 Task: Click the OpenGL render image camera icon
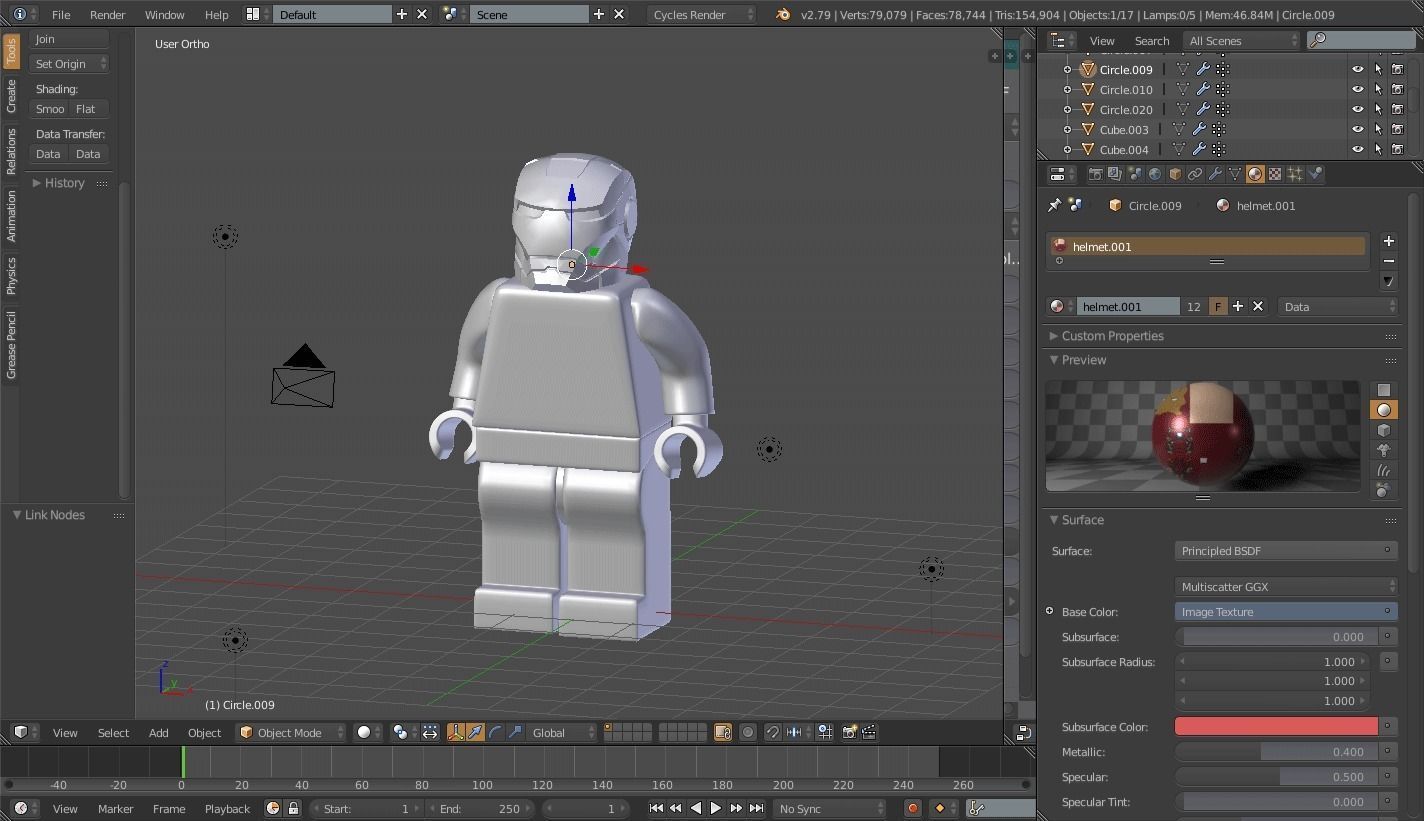click(849, 733)
